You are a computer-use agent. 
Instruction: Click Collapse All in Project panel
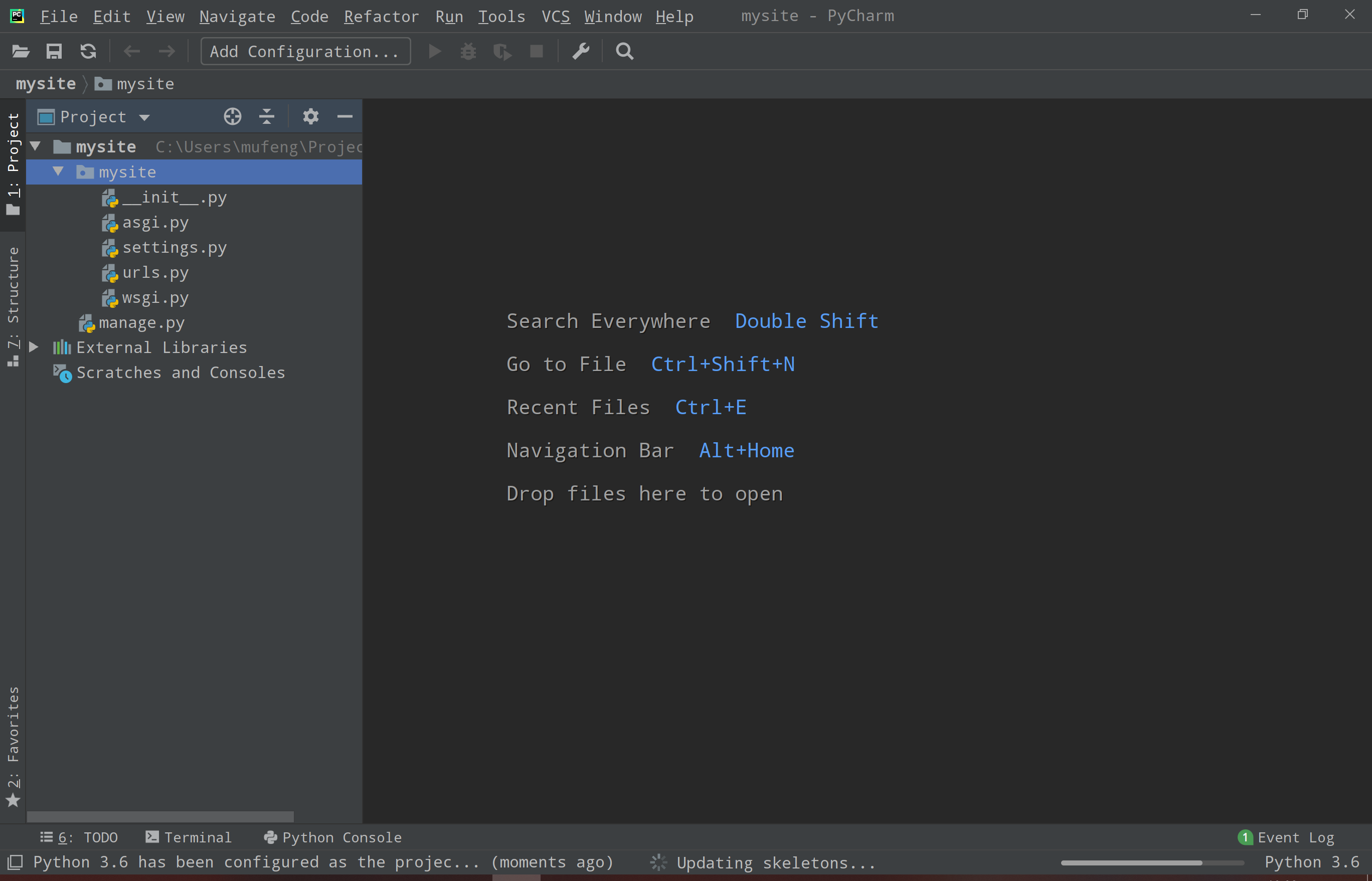click(267, 117)
